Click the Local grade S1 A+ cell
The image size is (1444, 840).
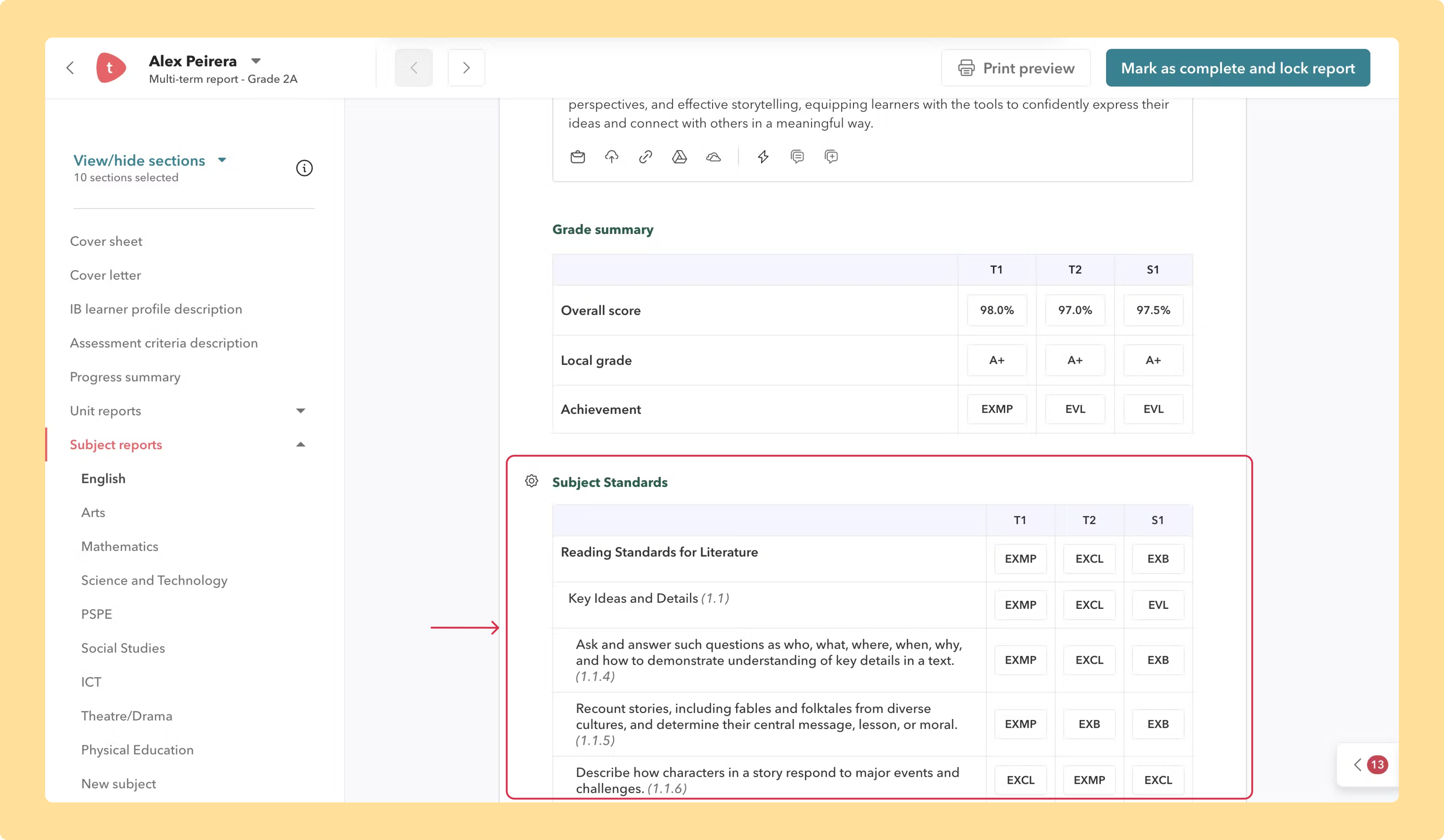(1154, 360)
